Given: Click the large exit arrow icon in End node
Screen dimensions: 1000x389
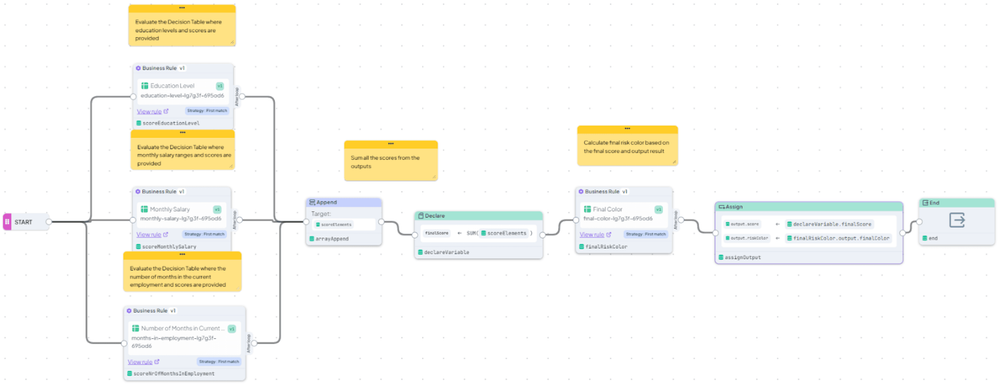Looking at the screenshot, I should point(957,220).
